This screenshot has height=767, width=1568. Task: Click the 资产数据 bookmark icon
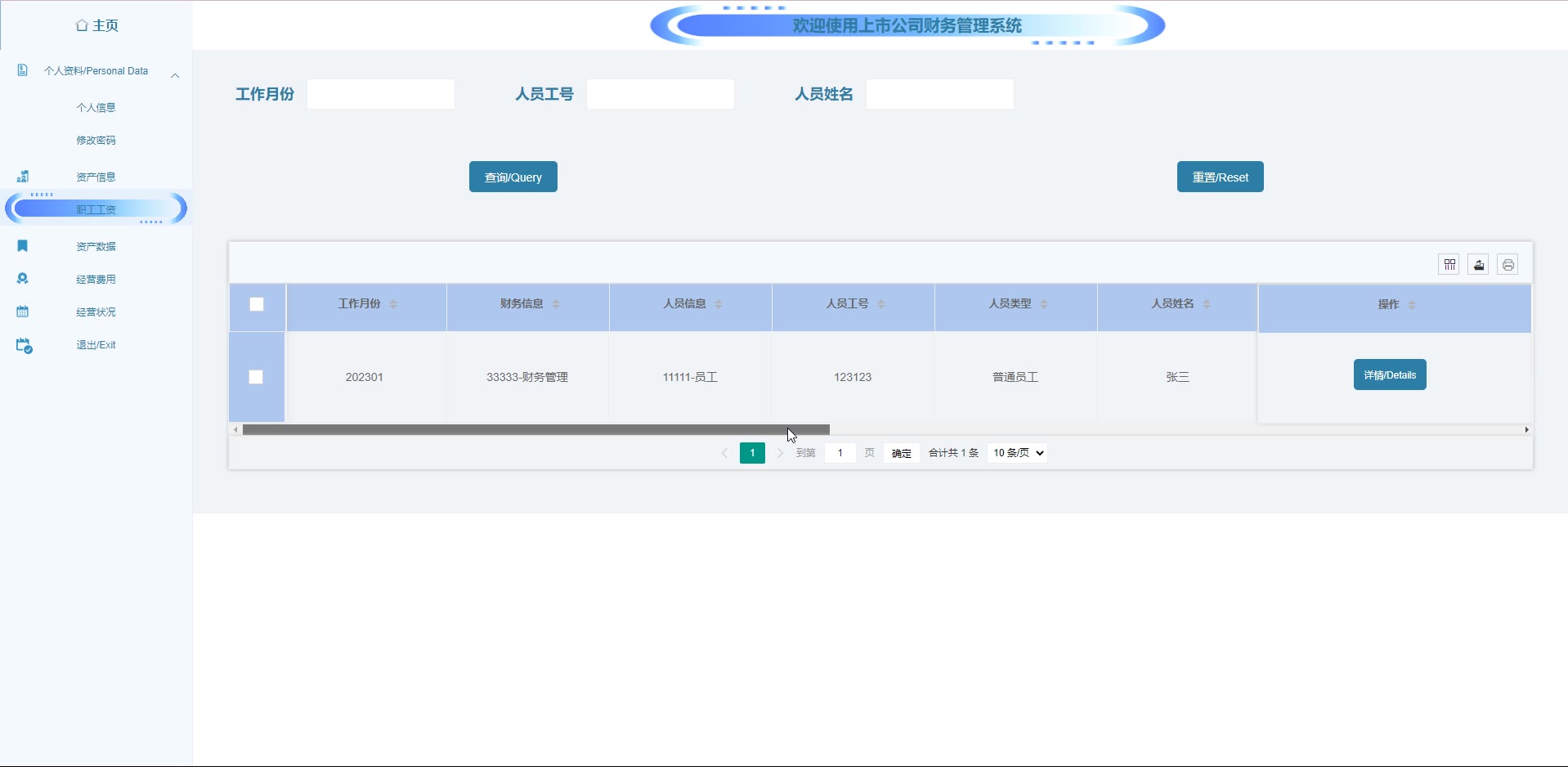pos(23,246)
